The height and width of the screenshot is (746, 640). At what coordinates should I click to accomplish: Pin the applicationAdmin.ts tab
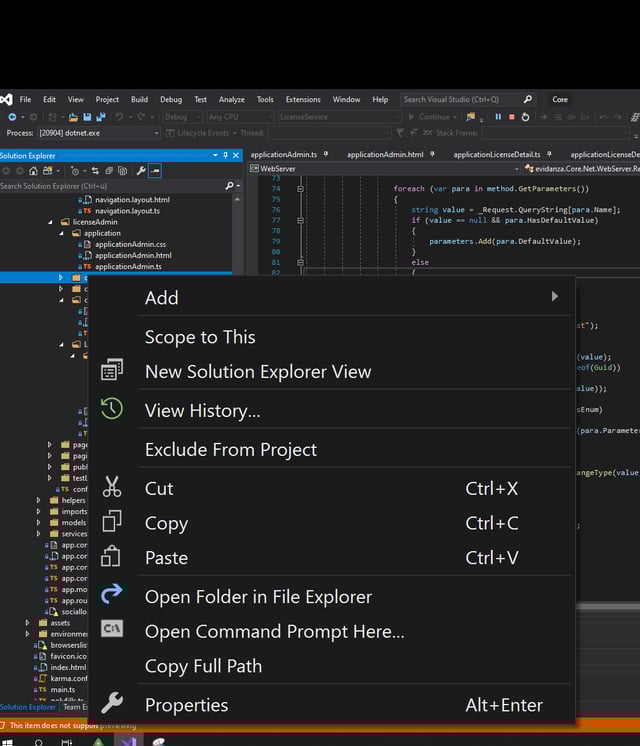tap(326, 154)
